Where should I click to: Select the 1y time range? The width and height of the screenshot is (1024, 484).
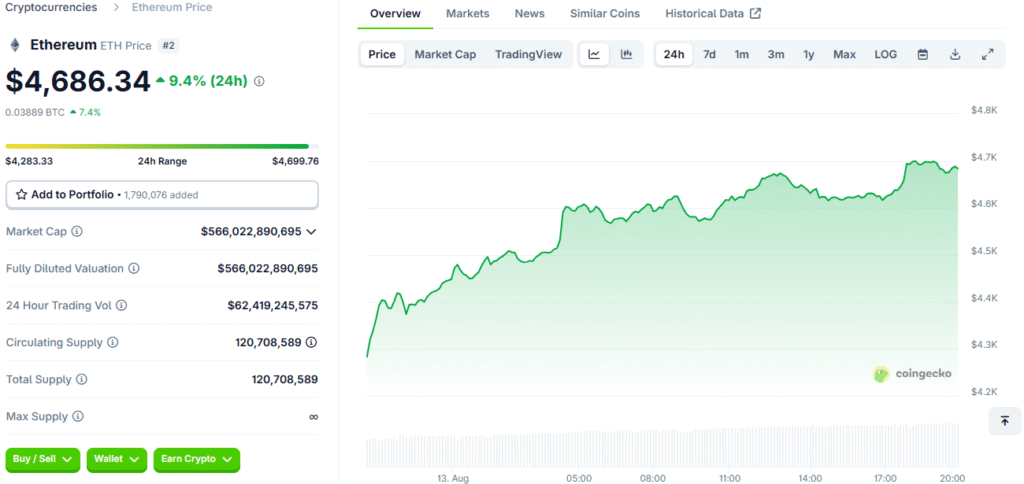(808, 54)
